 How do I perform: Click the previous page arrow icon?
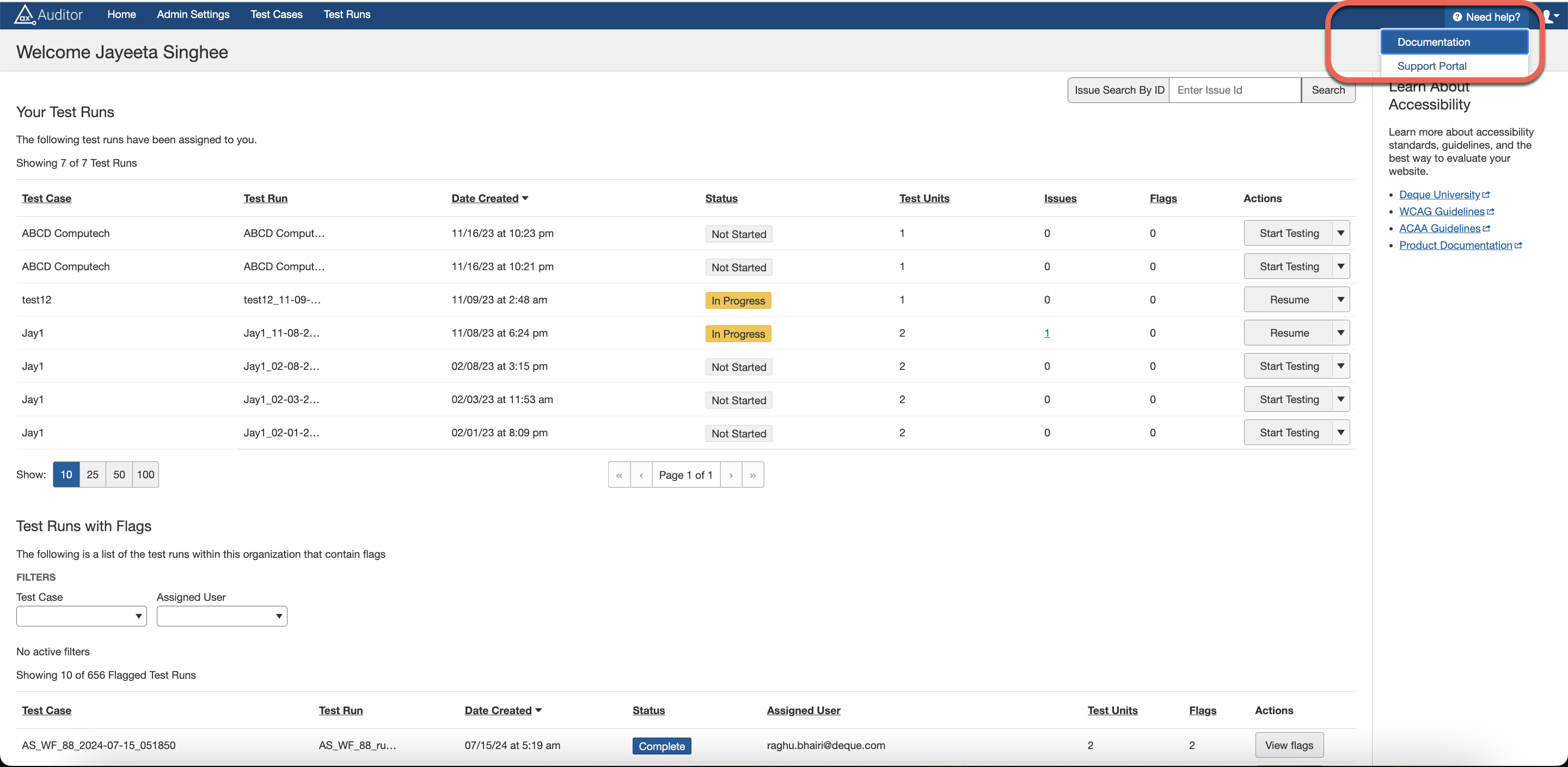click(641, 474)
